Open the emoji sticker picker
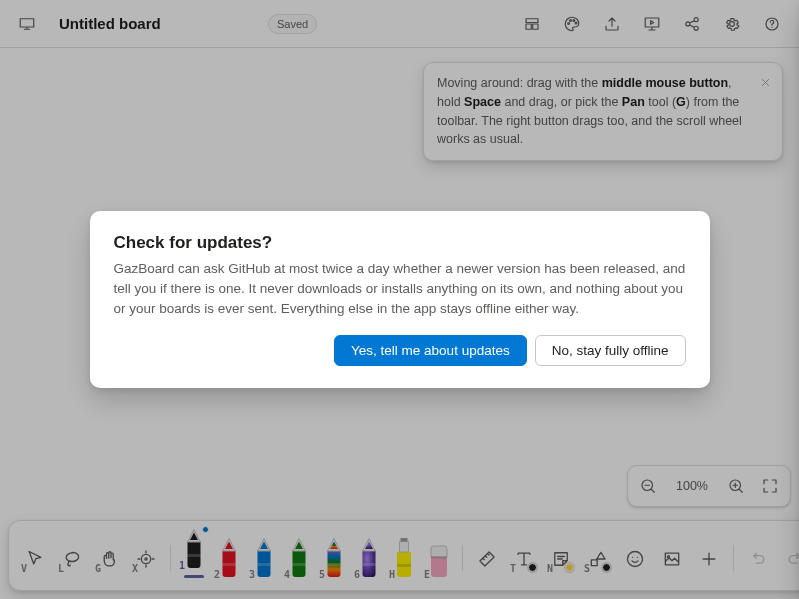 635,559
